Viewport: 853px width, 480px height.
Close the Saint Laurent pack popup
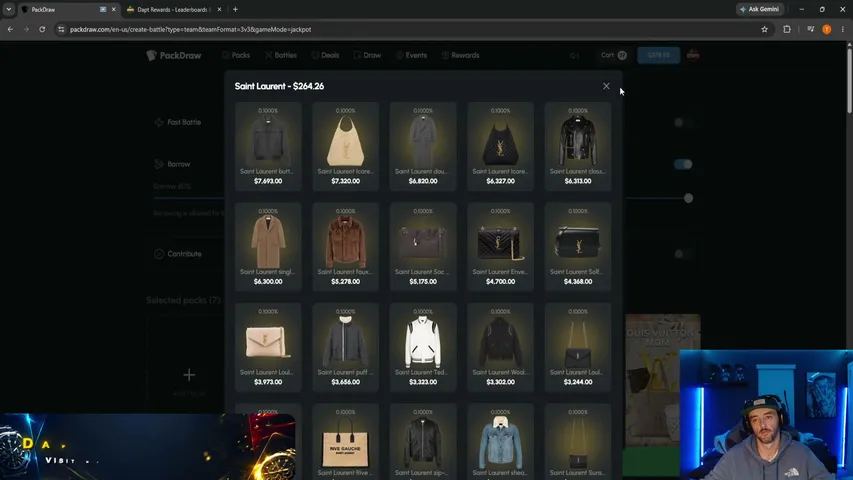(x=606, y=86)
